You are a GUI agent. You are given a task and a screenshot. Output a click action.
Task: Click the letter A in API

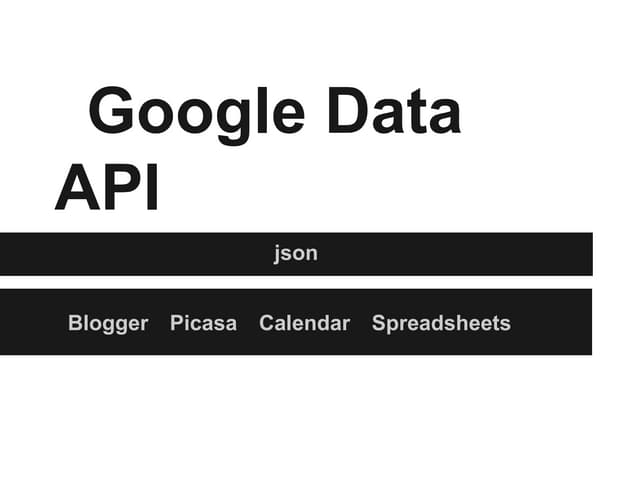click(x=75, y=187)
